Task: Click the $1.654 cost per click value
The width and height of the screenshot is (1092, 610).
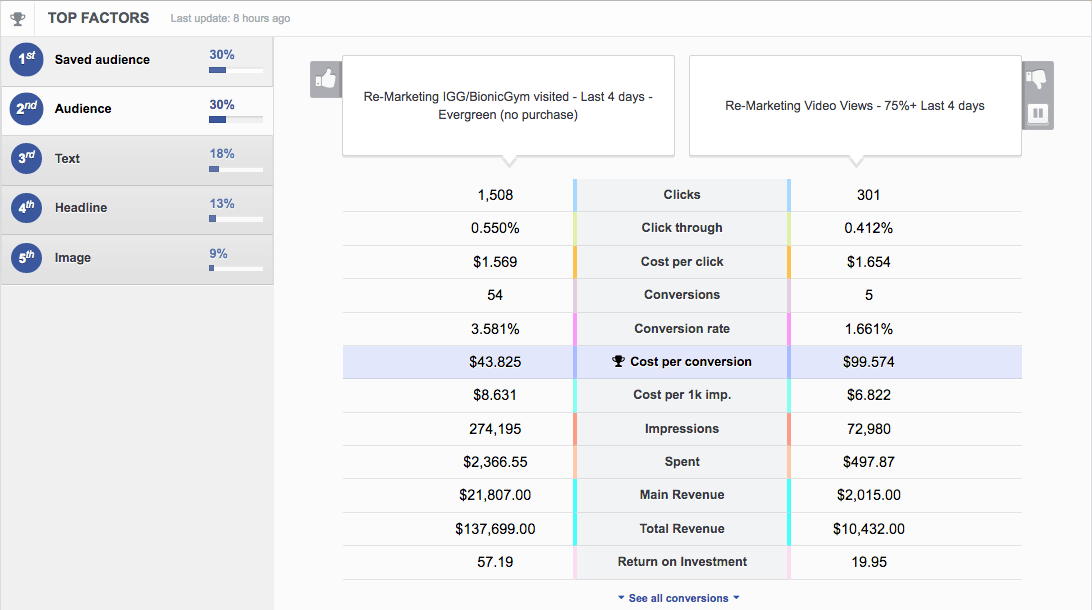Action: click(868, 262)
